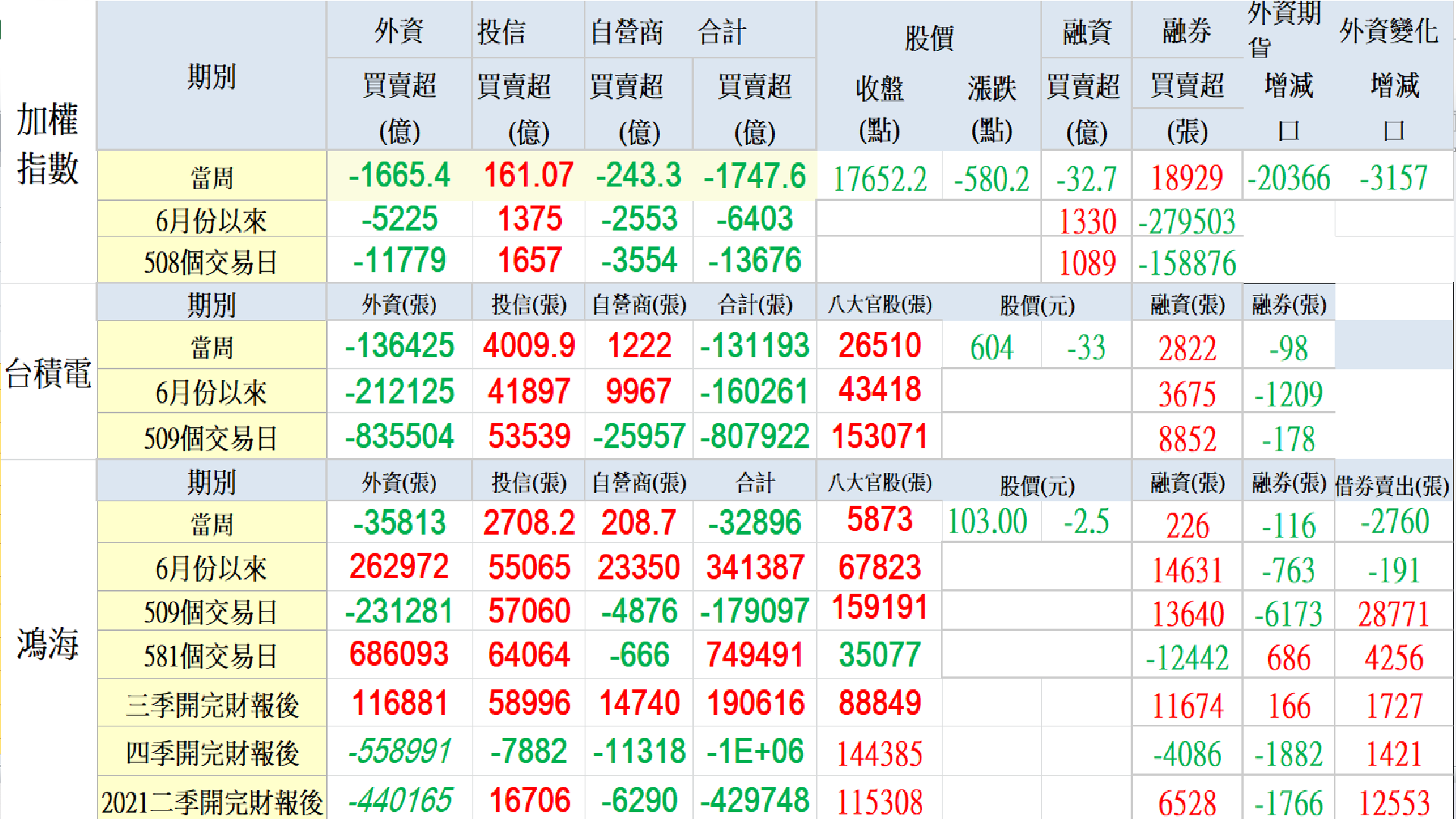Select the 股價 header cell
The height and width of the screenshot is (819, 1456).
928,38
